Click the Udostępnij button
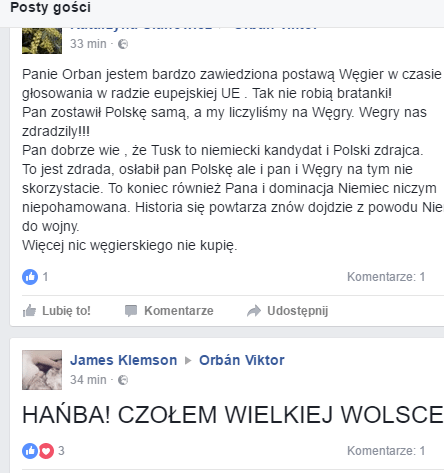Viewport: 444px width, 473px height. (288, 311)
